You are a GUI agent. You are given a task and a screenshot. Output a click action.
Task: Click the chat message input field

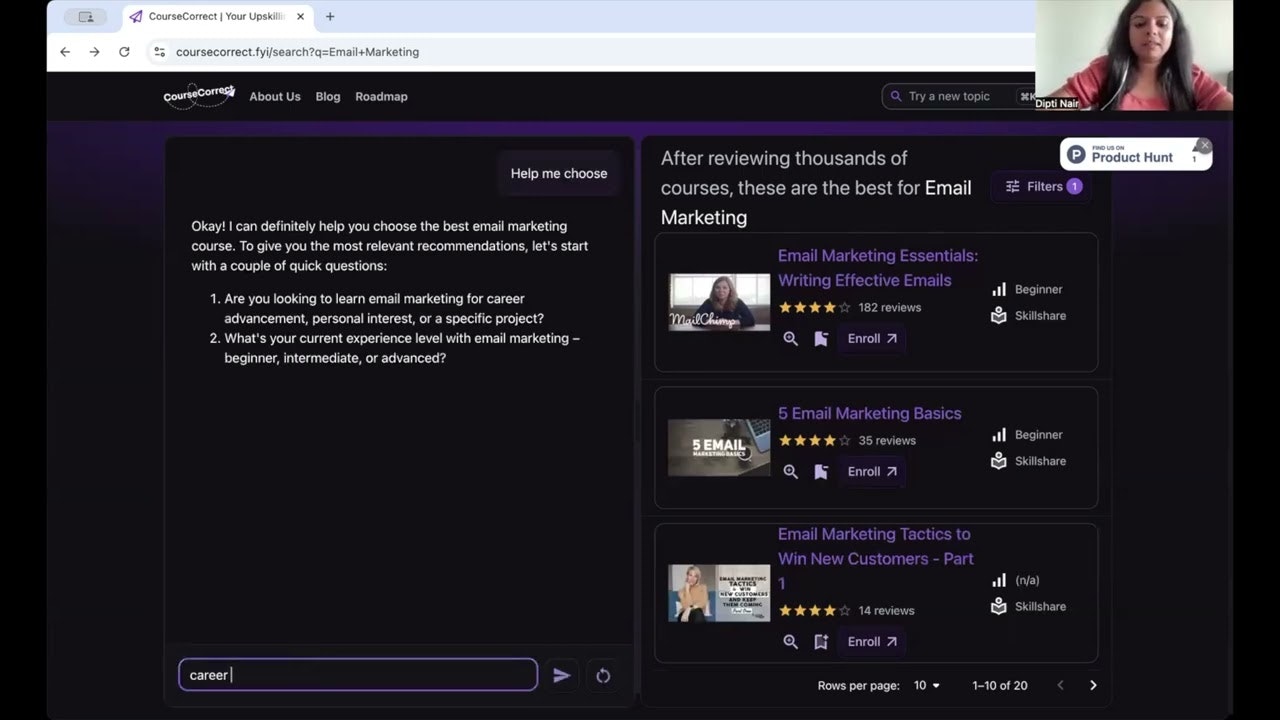pyautogui.click(x=358, y=675)
